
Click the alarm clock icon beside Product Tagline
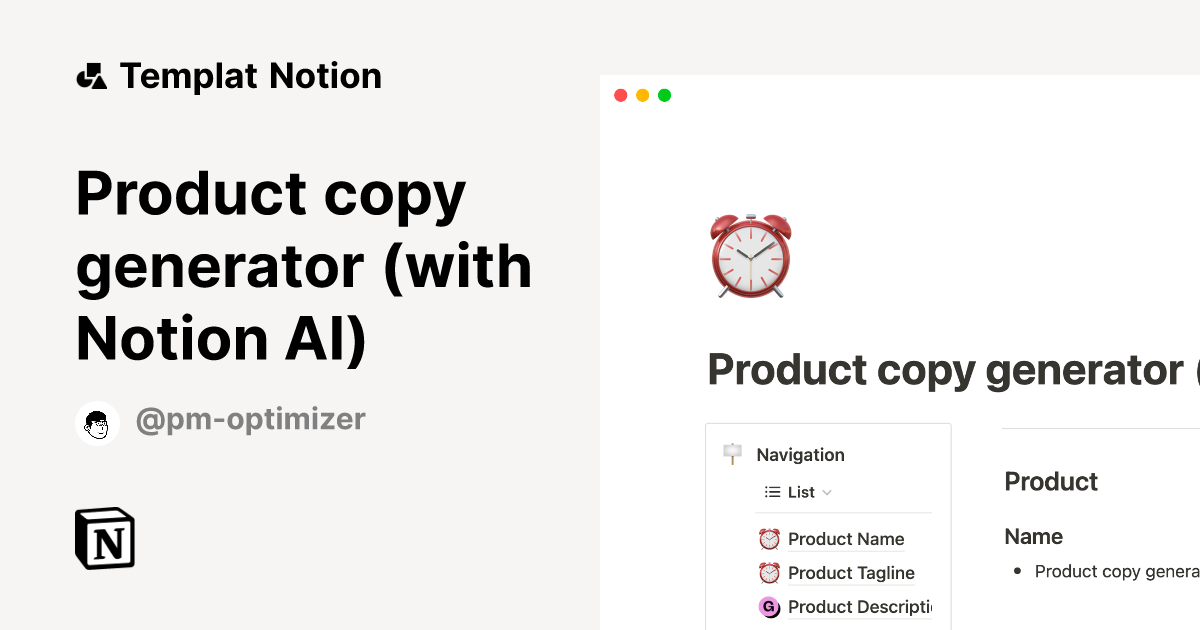pyautogui.click(x=769, y=573)
